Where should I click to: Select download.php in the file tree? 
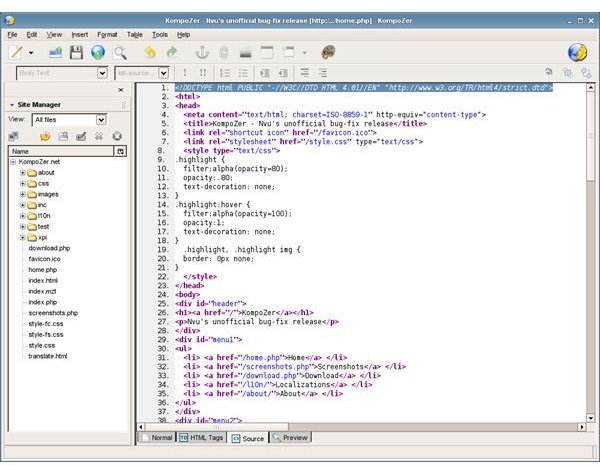[49, 248]
